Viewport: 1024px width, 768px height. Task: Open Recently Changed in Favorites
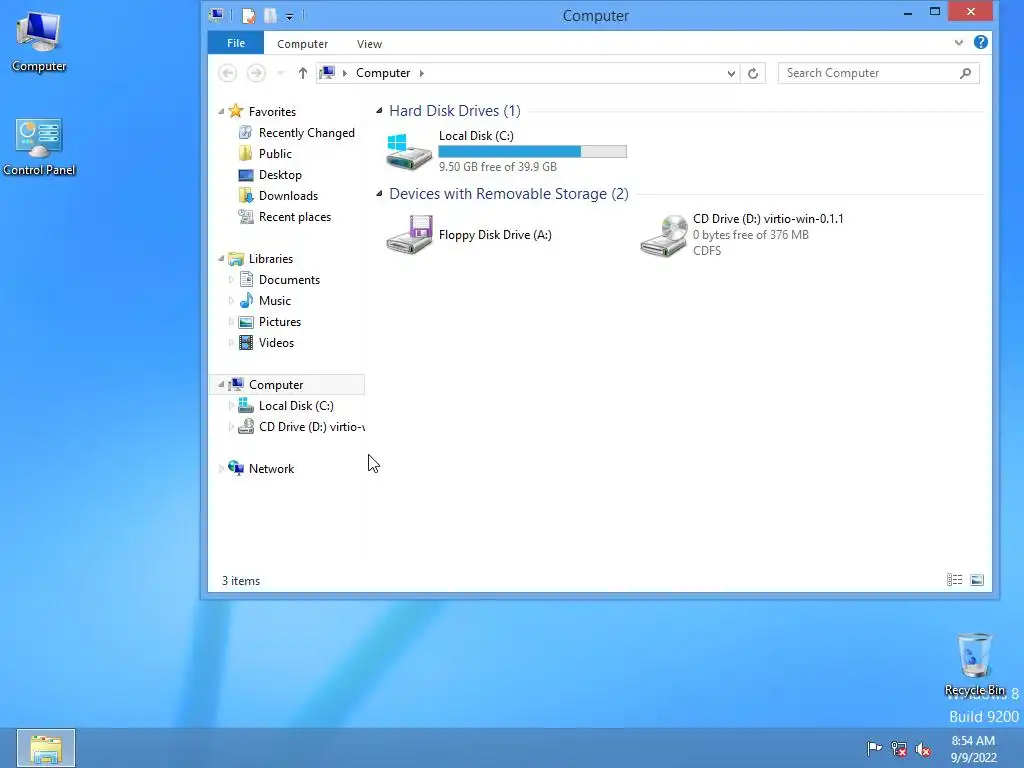coord(306,133)
